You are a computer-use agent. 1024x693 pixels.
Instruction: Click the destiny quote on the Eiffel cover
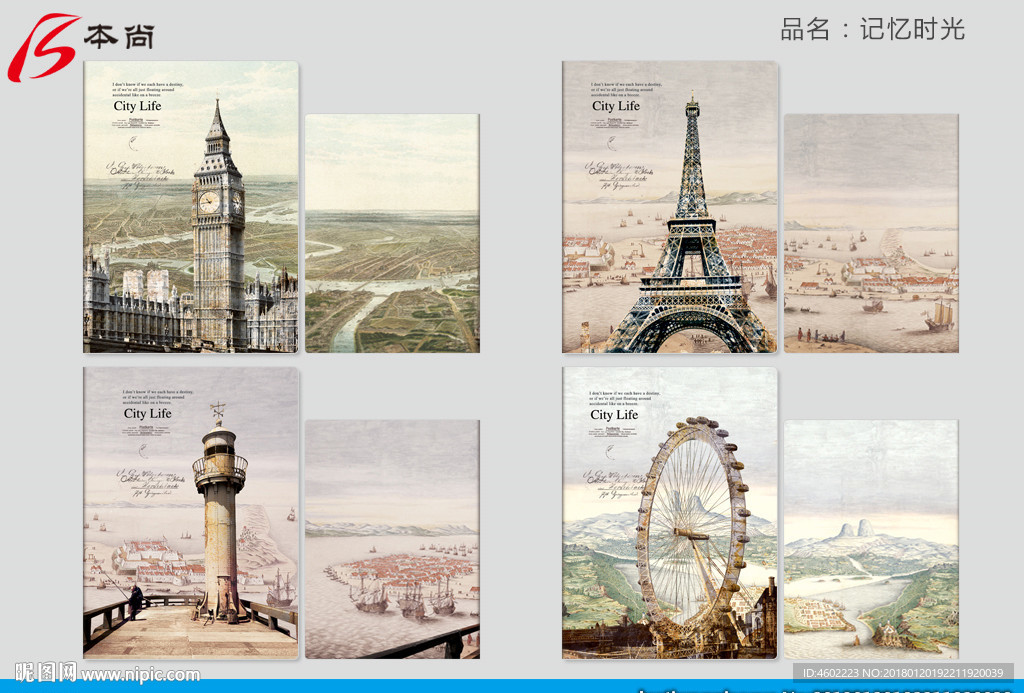pyautogui.click(x=626, y=89)
